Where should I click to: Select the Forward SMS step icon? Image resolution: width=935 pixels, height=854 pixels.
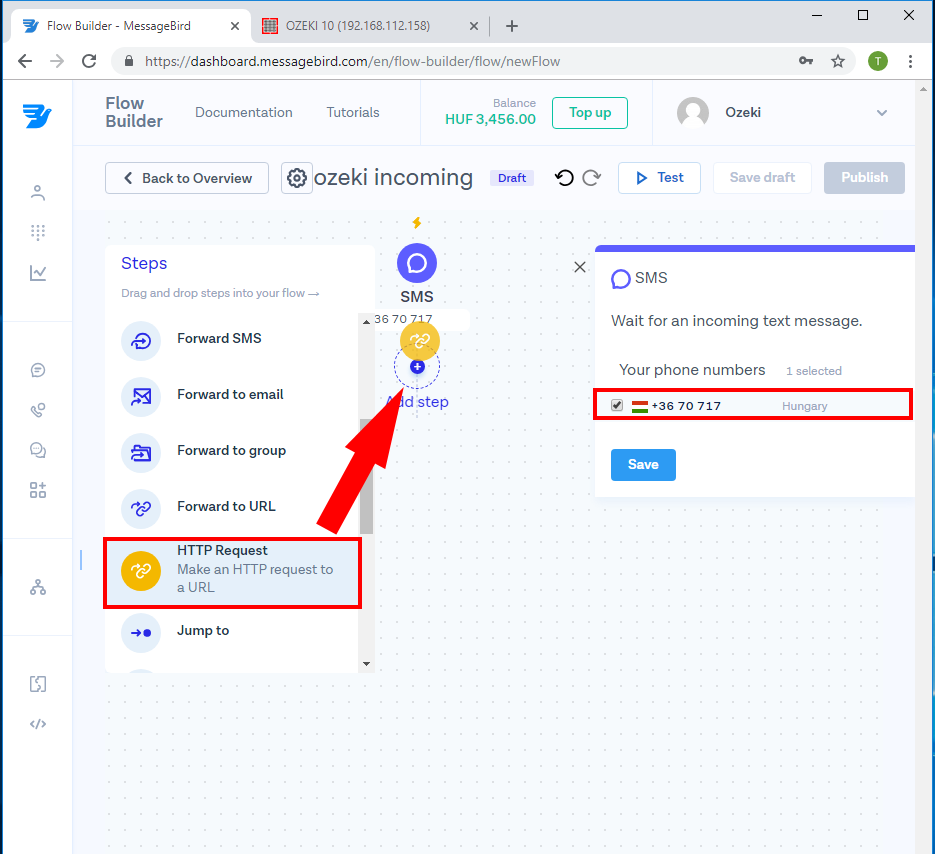coord(141,341)
